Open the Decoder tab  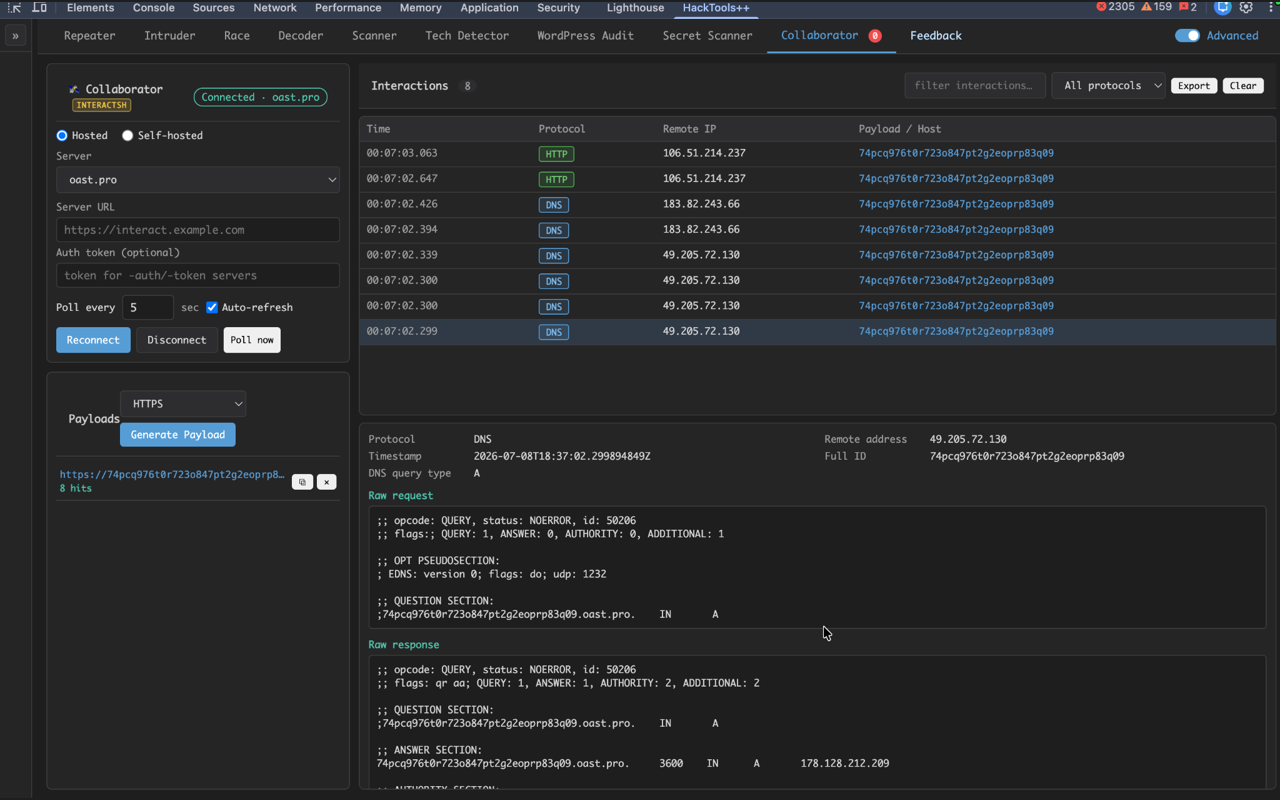pos(300,36)
